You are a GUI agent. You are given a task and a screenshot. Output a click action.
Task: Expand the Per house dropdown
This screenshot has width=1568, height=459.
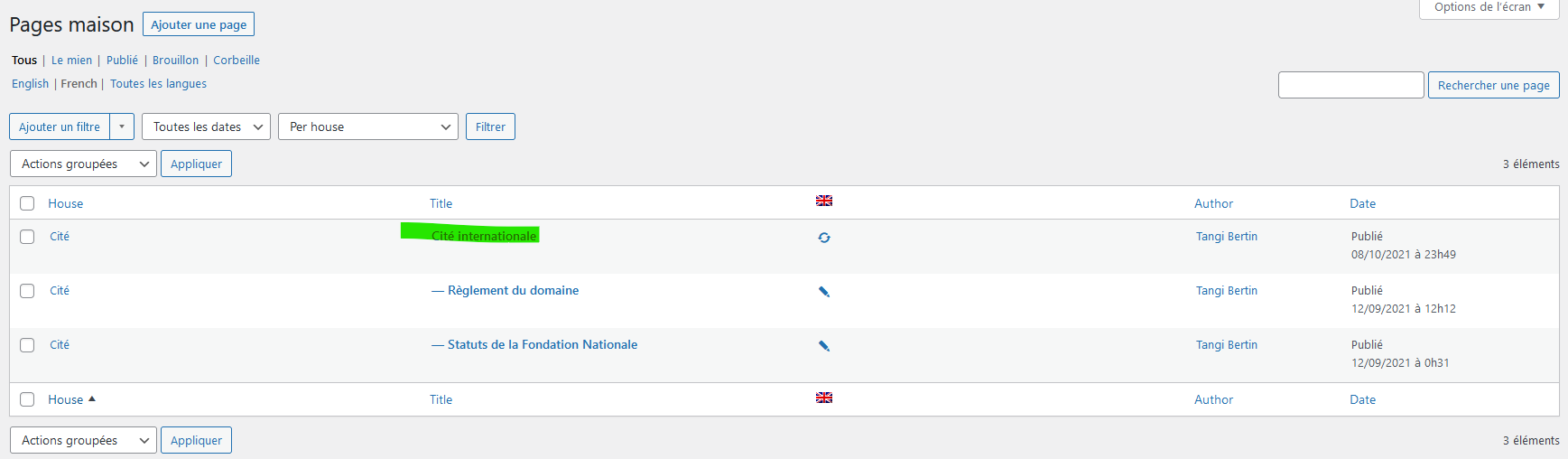pyautogui.click(x=368, y=126)
